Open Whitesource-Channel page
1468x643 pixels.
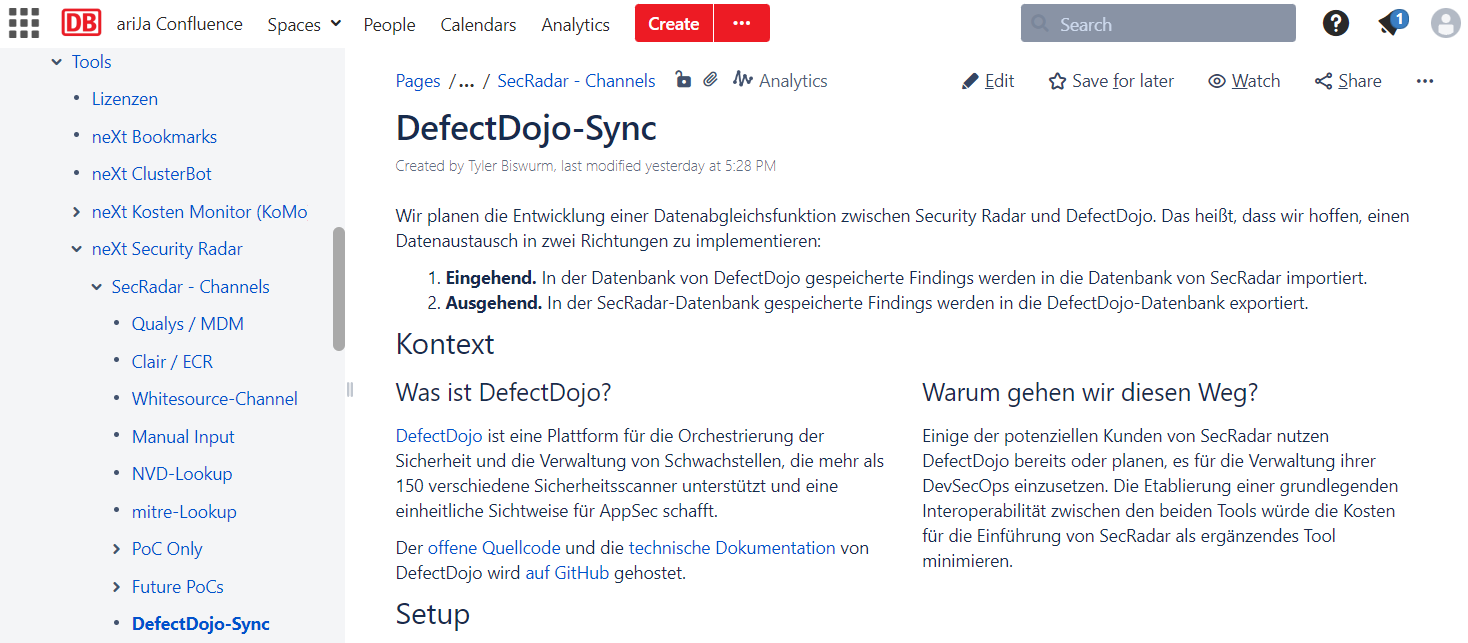(x=215, y=399)
